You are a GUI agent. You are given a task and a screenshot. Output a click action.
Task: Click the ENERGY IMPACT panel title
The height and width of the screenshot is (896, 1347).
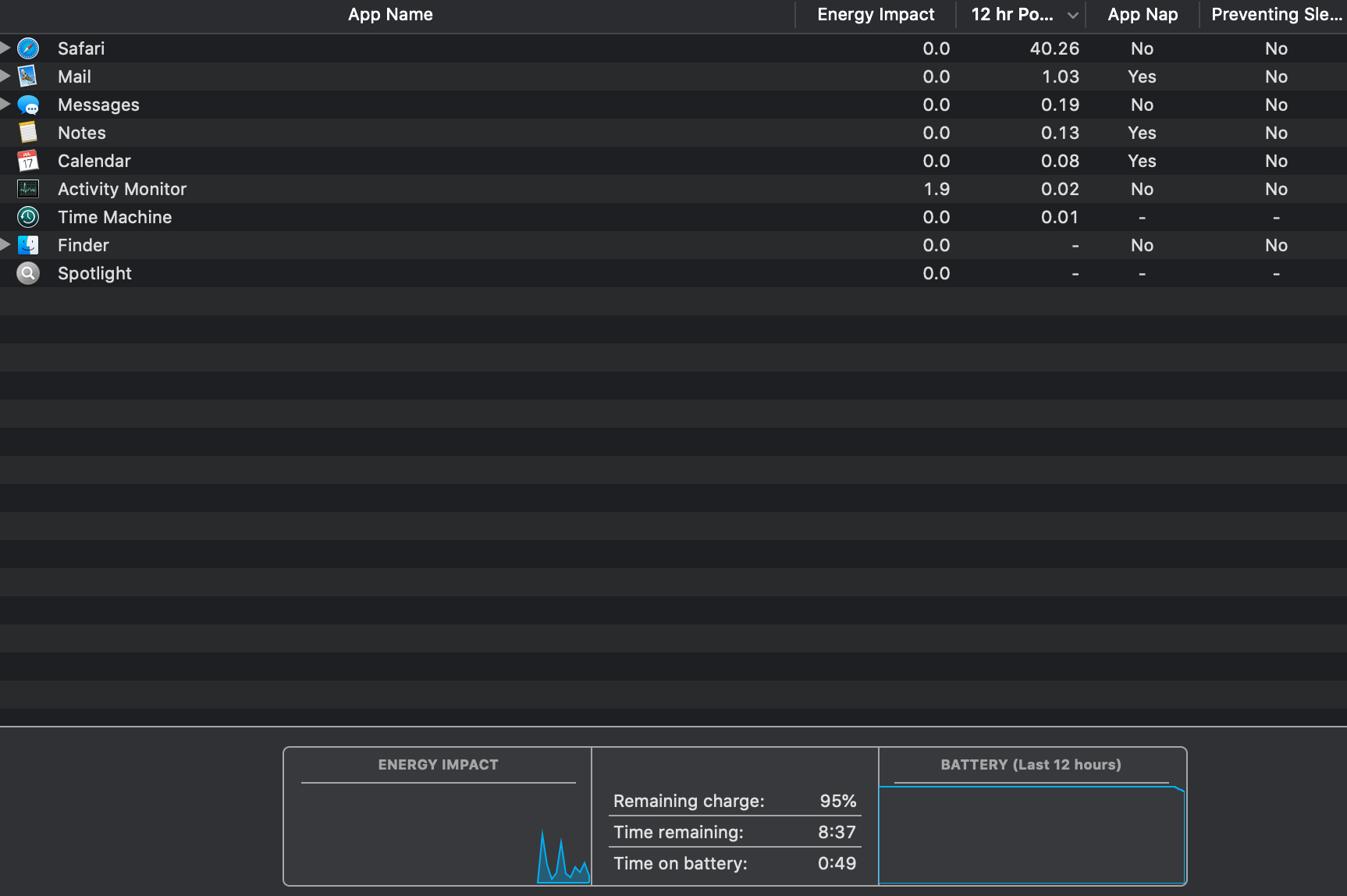click(x=438, y=765)
